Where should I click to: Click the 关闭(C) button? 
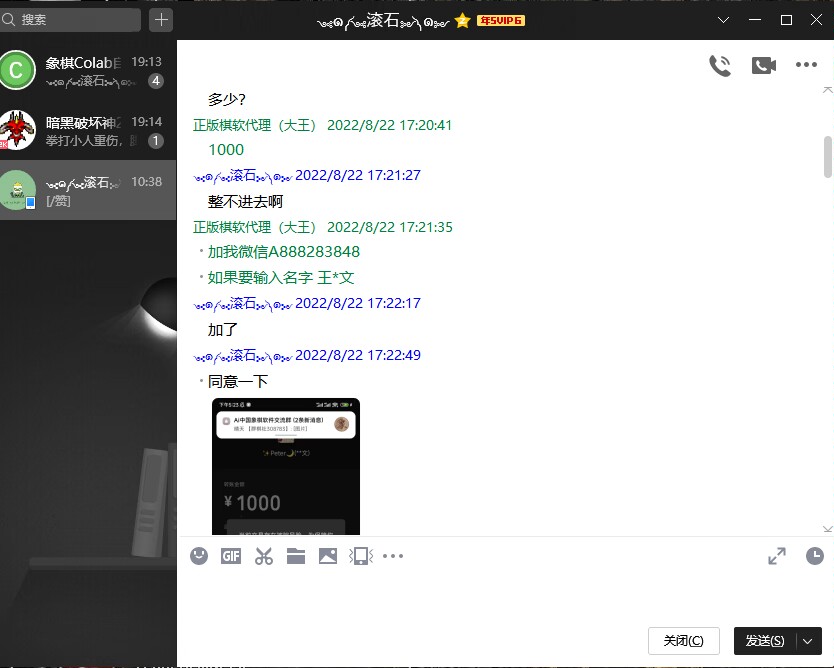[683, 641]
